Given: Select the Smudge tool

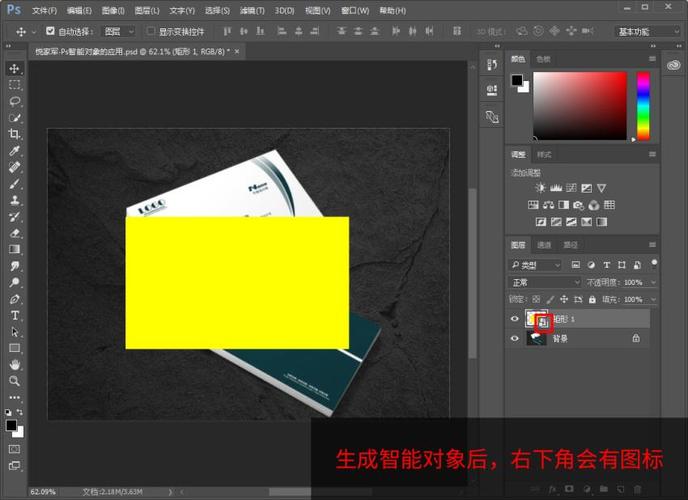Looking at the screenshot, I should click(x=14, y=266).
